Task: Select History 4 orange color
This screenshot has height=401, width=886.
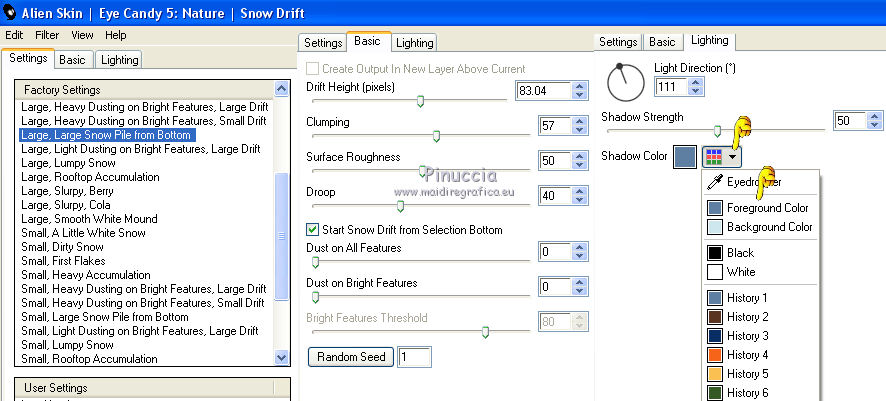Action: [x=761, y=355]
